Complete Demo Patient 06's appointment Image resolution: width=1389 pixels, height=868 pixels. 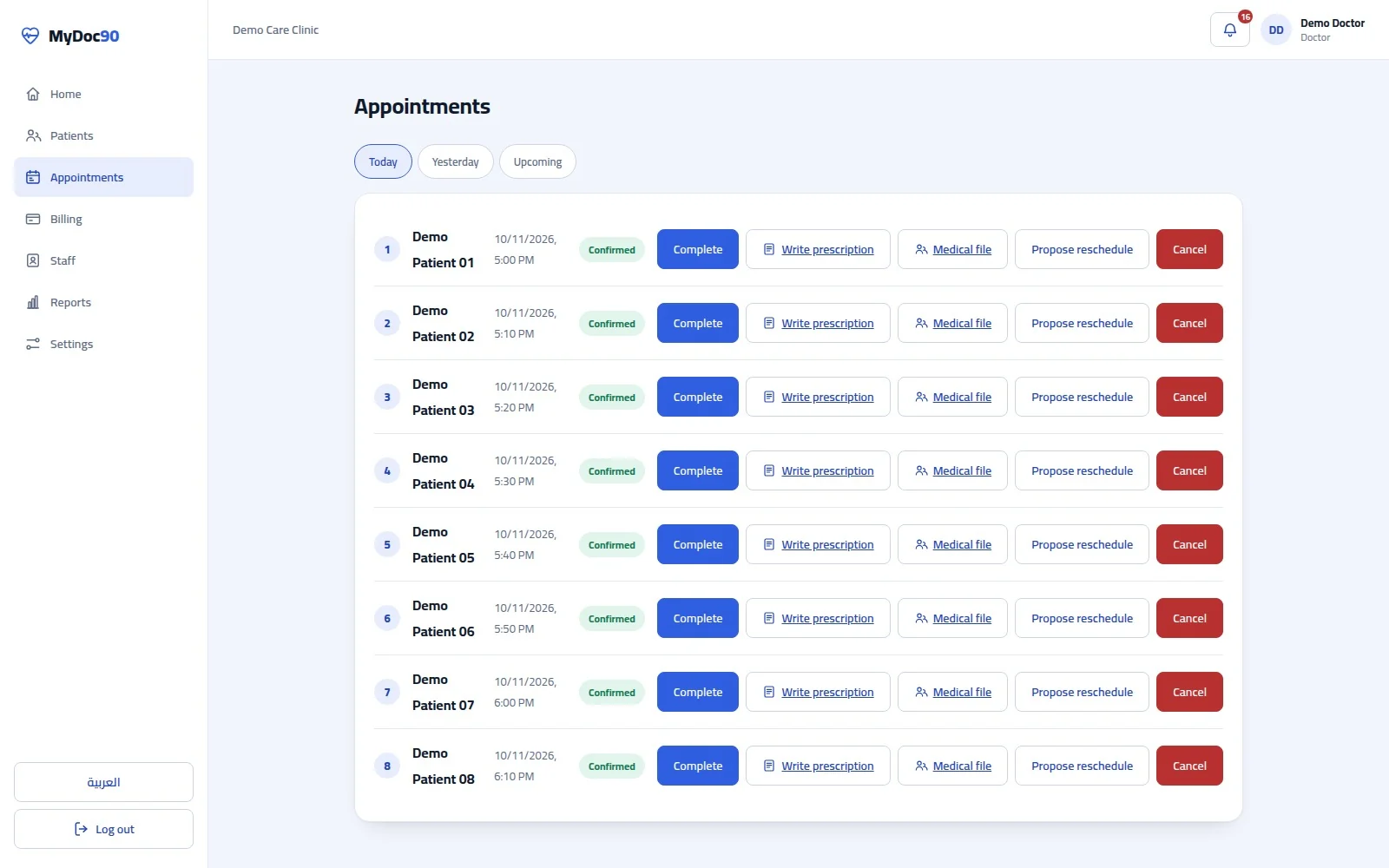(x=697, y=618)
